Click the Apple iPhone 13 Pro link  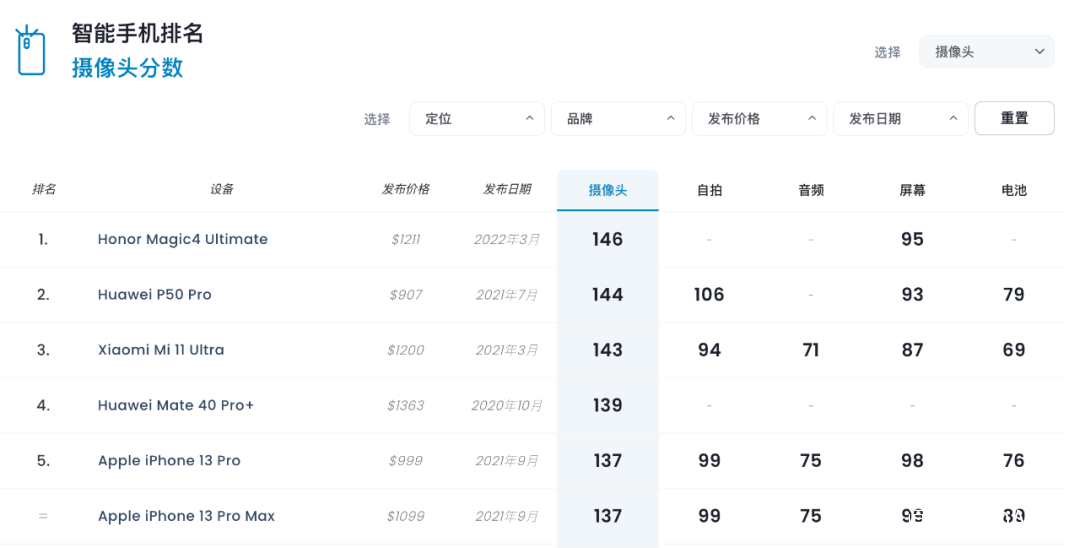click(x=169, y=461)
